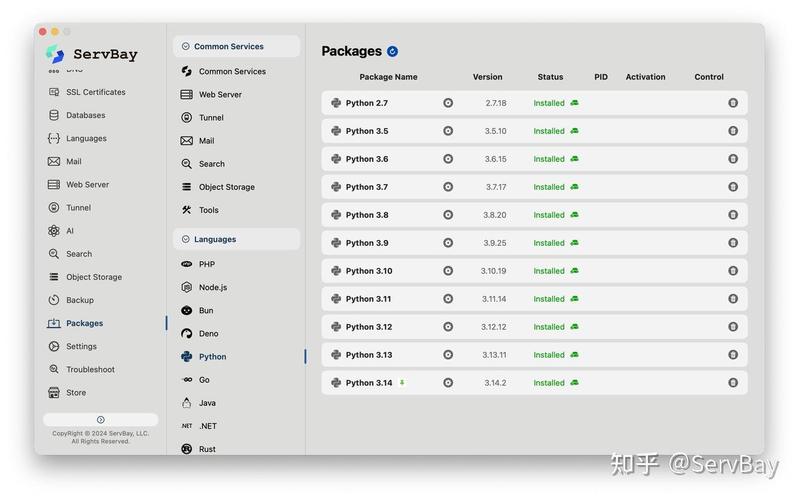
Task: Click the Installed status of Python 3.13
Action: tap(549, 355)
